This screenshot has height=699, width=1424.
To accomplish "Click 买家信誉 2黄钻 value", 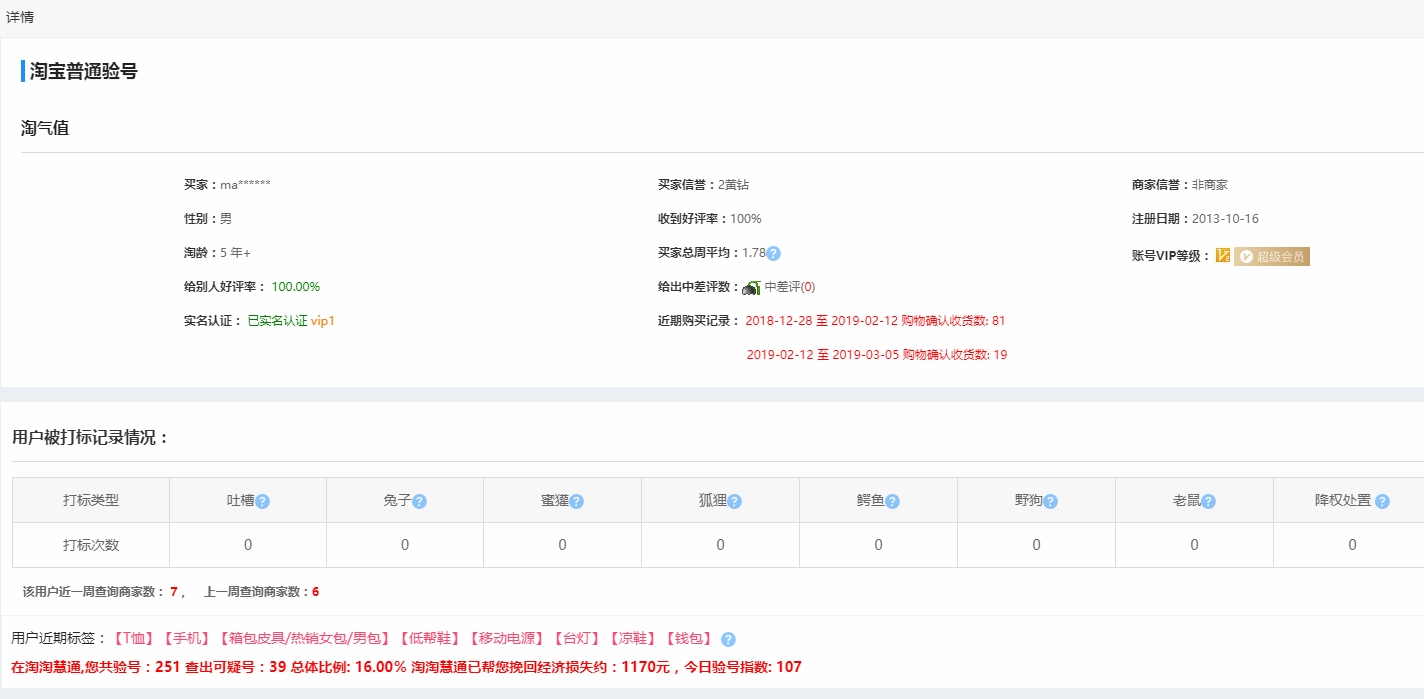I will [x=733, y=185].
